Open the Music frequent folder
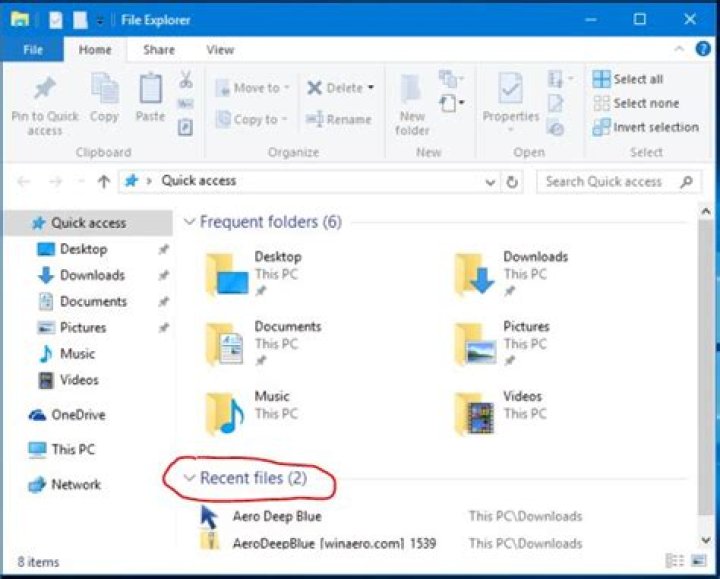This screenshot has width=720, height=579. (251, 413)
